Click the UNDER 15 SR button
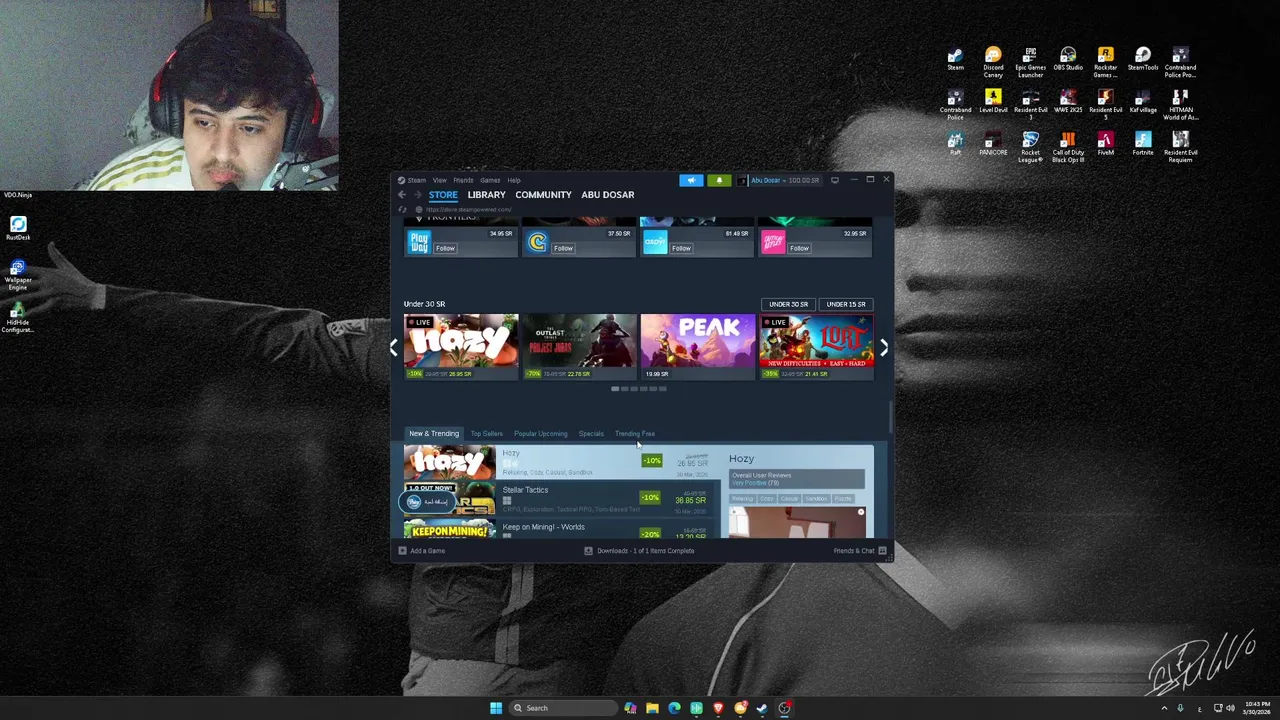This screenshot has height=720, width=1280. tap(846, 304)
